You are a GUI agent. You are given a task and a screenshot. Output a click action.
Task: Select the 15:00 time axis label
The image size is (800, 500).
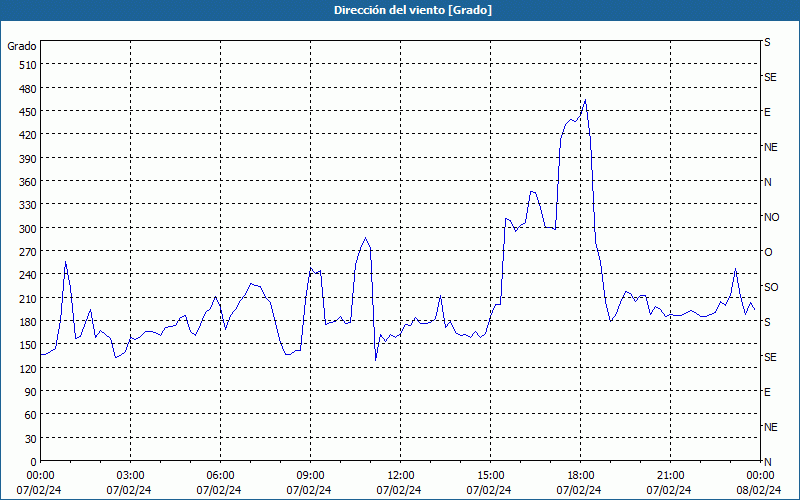(490, 475)
